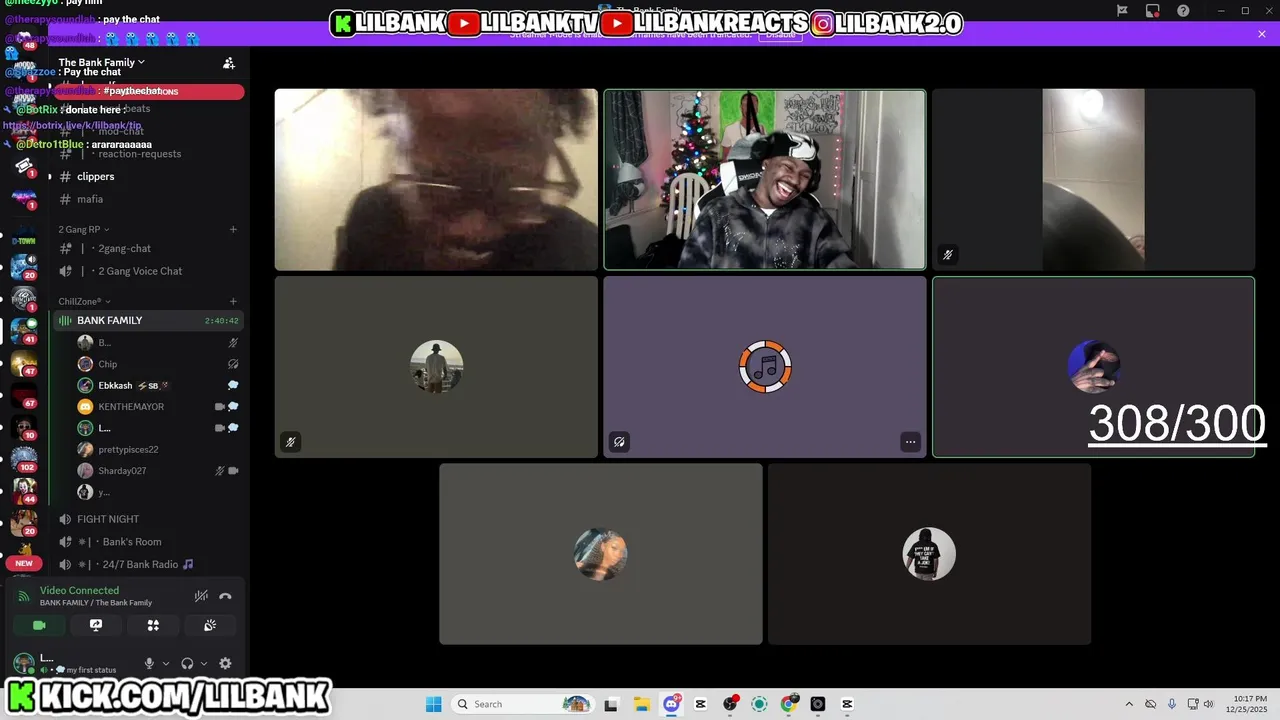Deafen using the headphones icon
Viewport: 1280px width, 720px height.
[187, 663]
